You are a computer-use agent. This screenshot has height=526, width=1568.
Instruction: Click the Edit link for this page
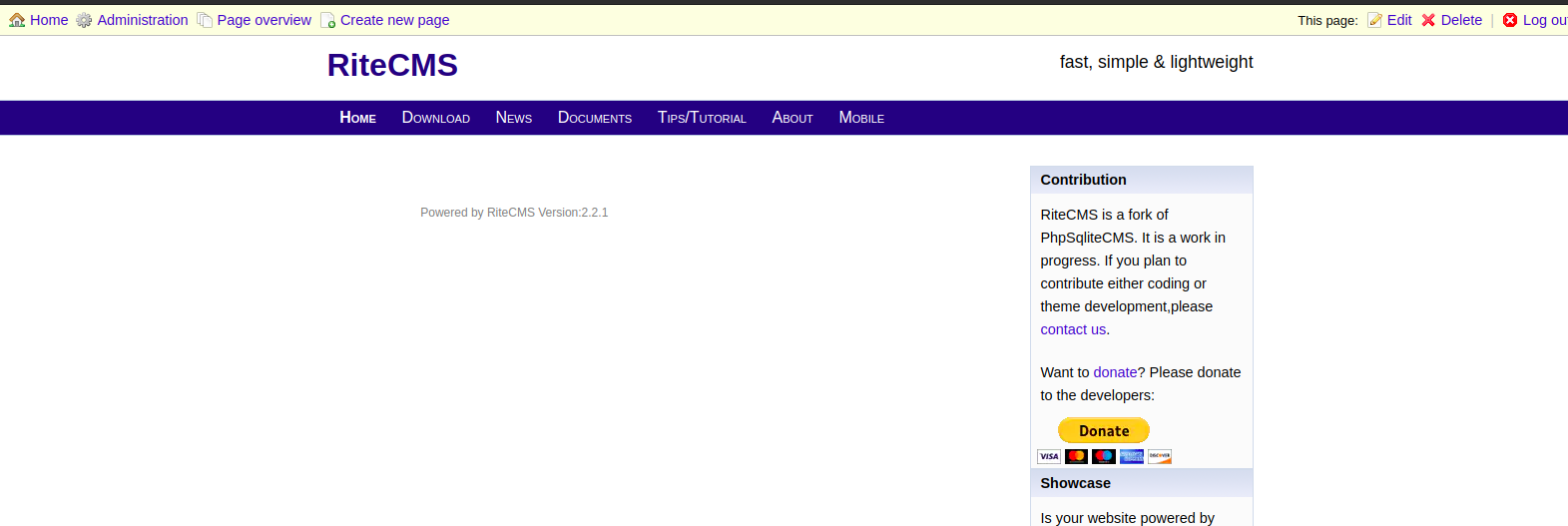pos(1399,20)
